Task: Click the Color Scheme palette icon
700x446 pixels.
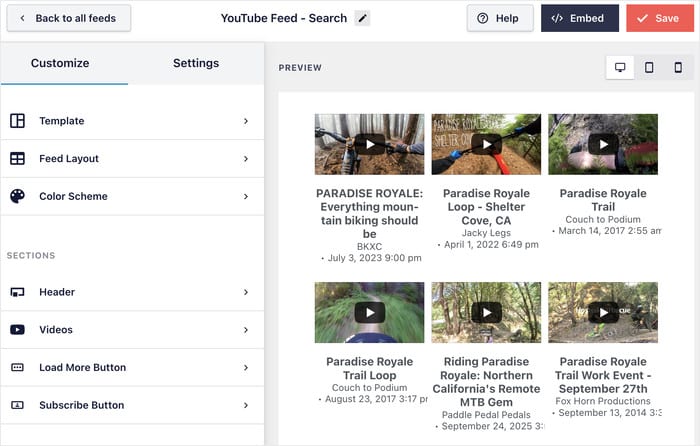Action: 17,196
